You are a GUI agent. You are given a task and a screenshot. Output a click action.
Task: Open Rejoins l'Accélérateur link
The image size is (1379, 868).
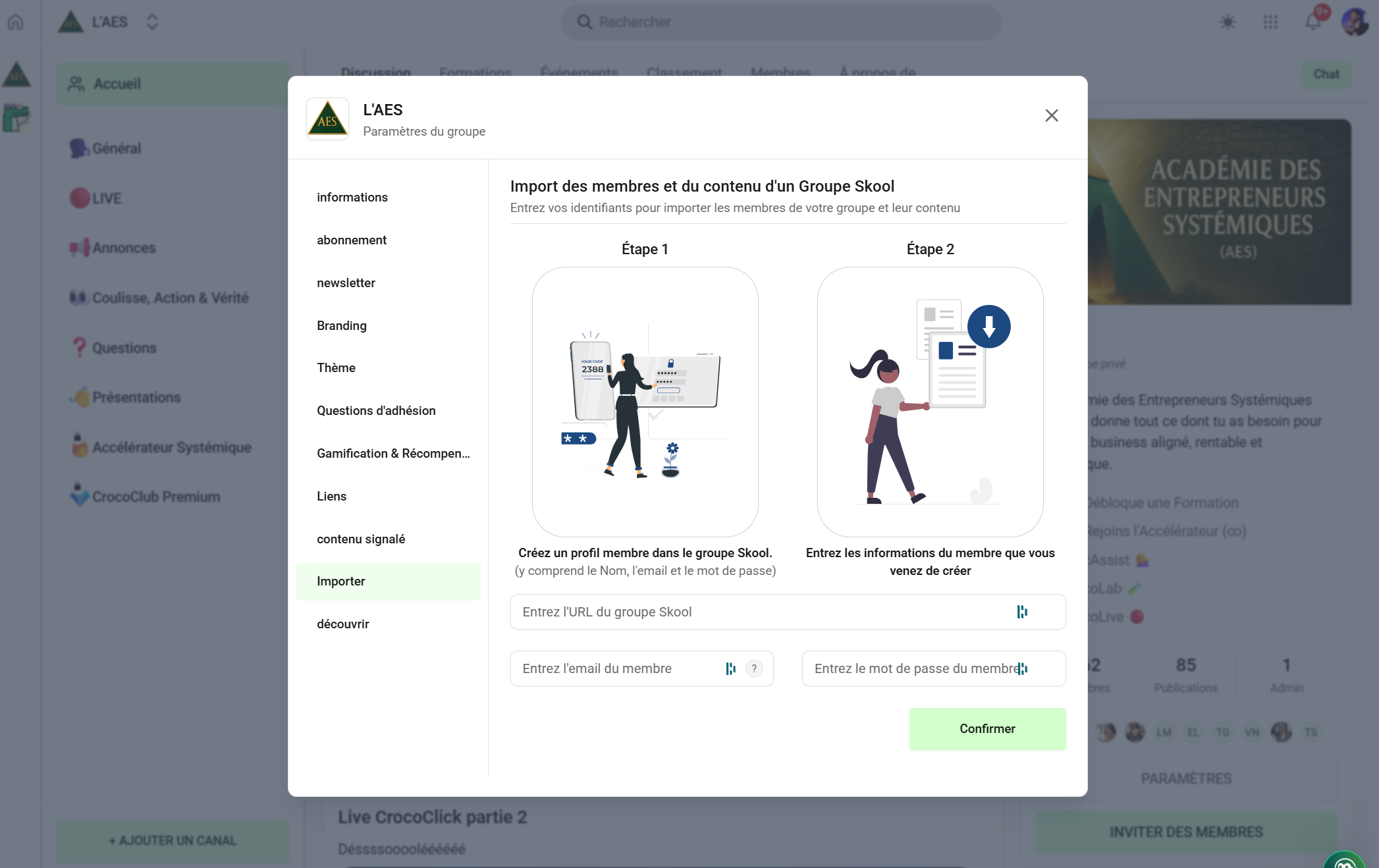1167,531
